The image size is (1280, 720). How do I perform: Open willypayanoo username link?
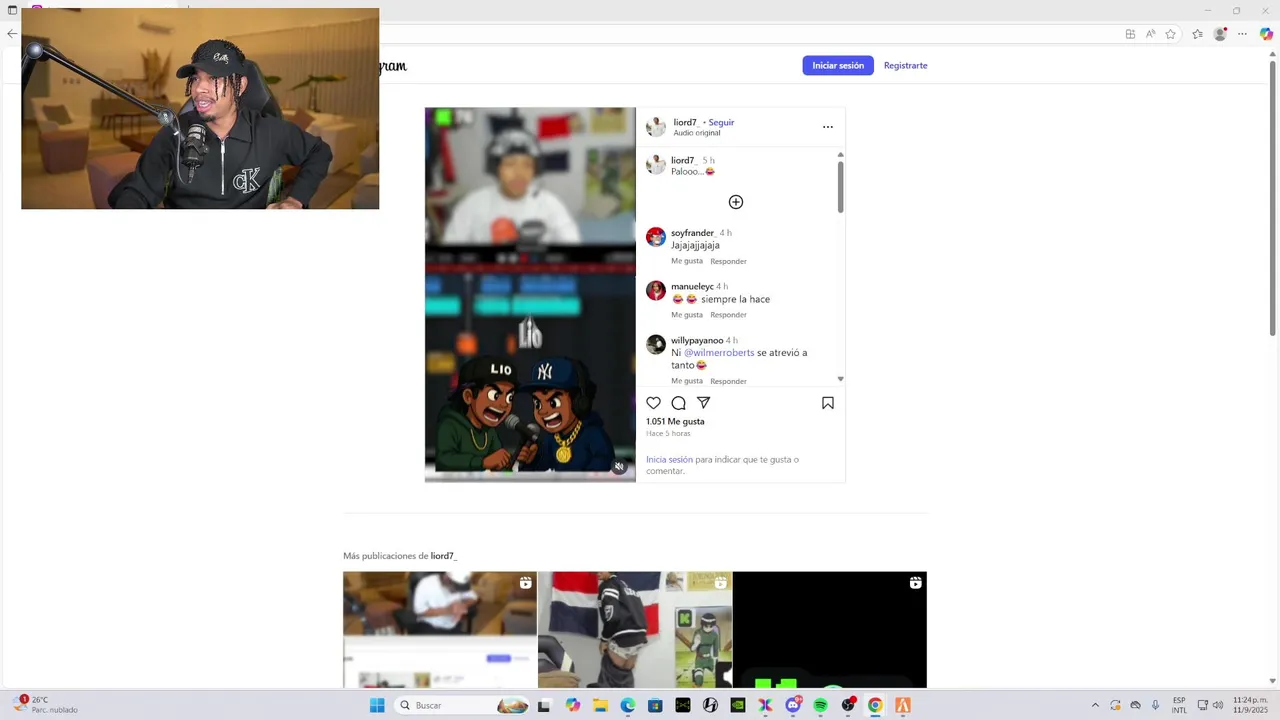tap(697, 340)
